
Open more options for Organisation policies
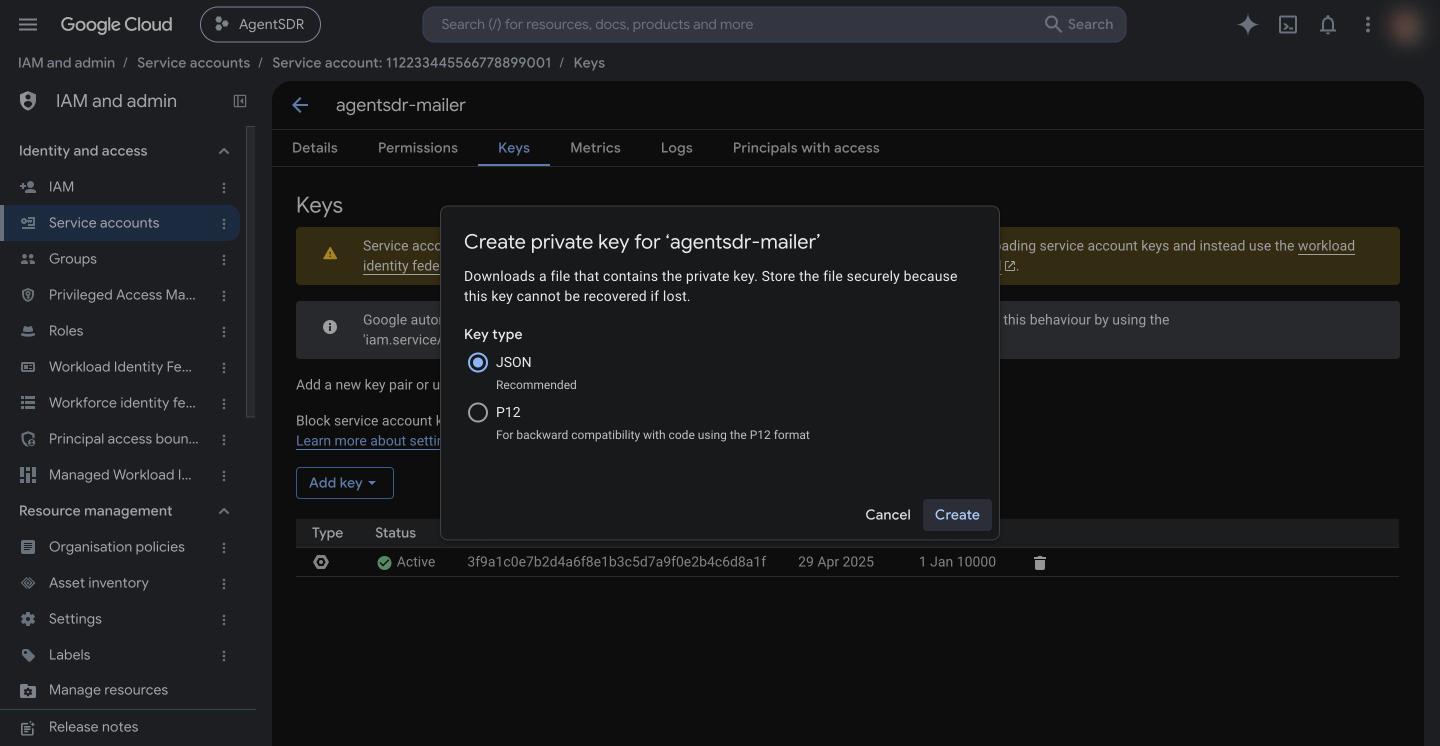point(224,547)
